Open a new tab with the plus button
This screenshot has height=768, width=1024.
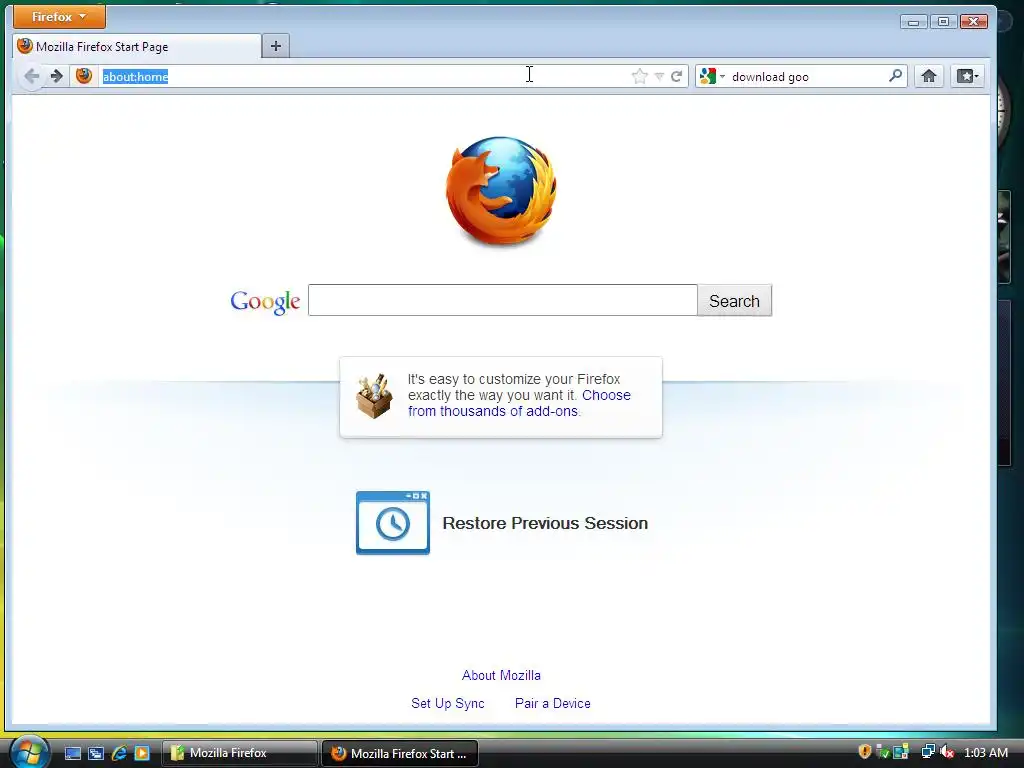[276, 46]
